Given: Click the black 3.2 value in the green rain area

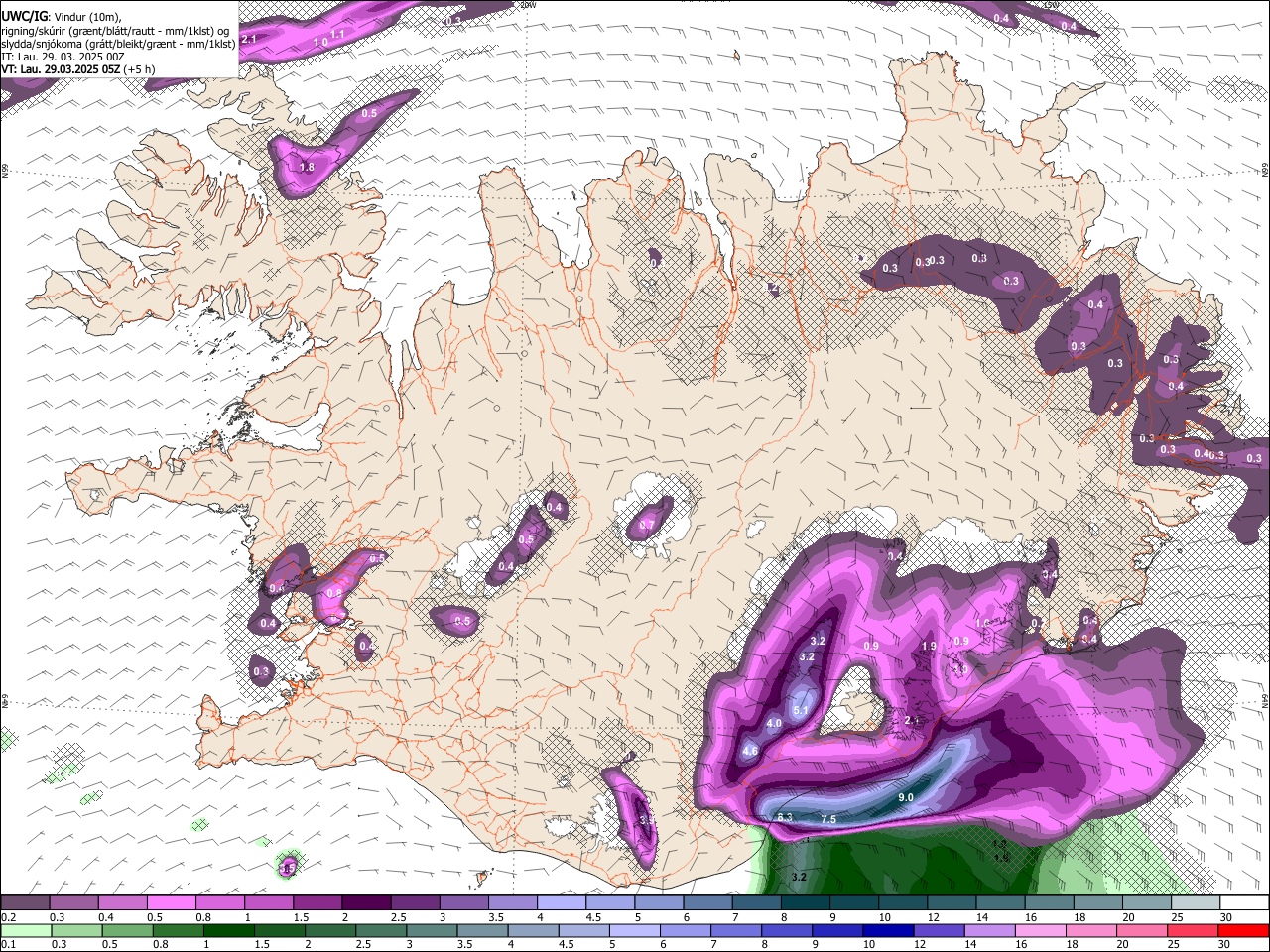Looking at the screenshot, I should point(799,877).
